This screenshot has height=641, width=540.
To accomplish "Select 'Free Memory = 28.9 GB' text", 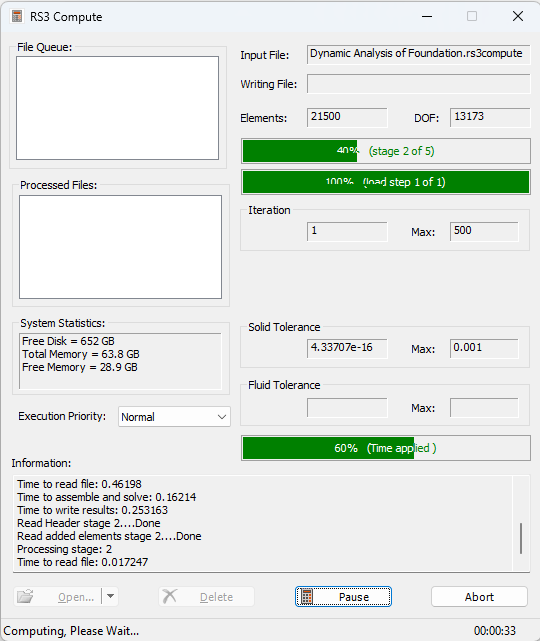I will 80,367.
